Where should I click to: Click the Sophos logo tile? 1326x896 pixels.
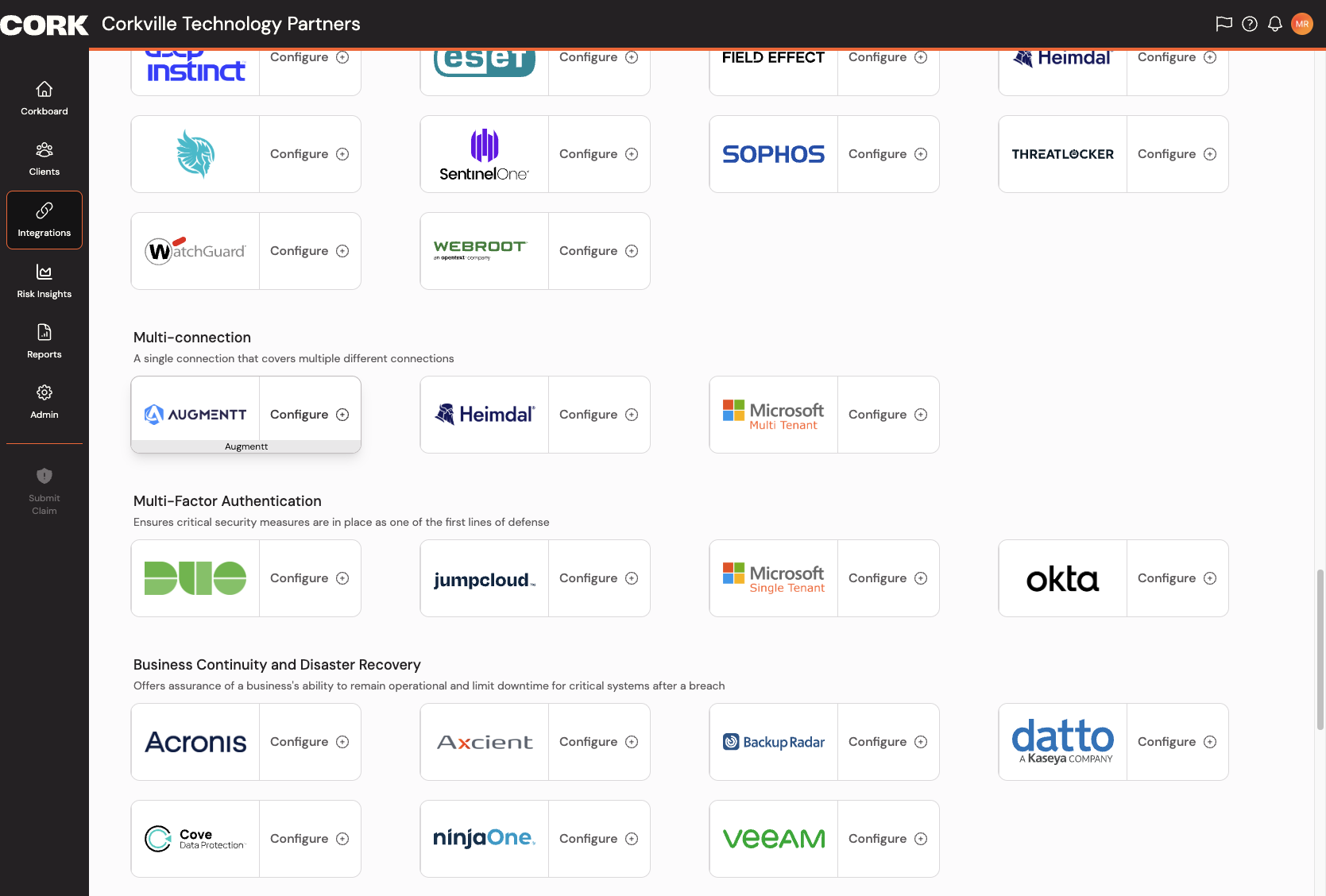tap(774, 154)
